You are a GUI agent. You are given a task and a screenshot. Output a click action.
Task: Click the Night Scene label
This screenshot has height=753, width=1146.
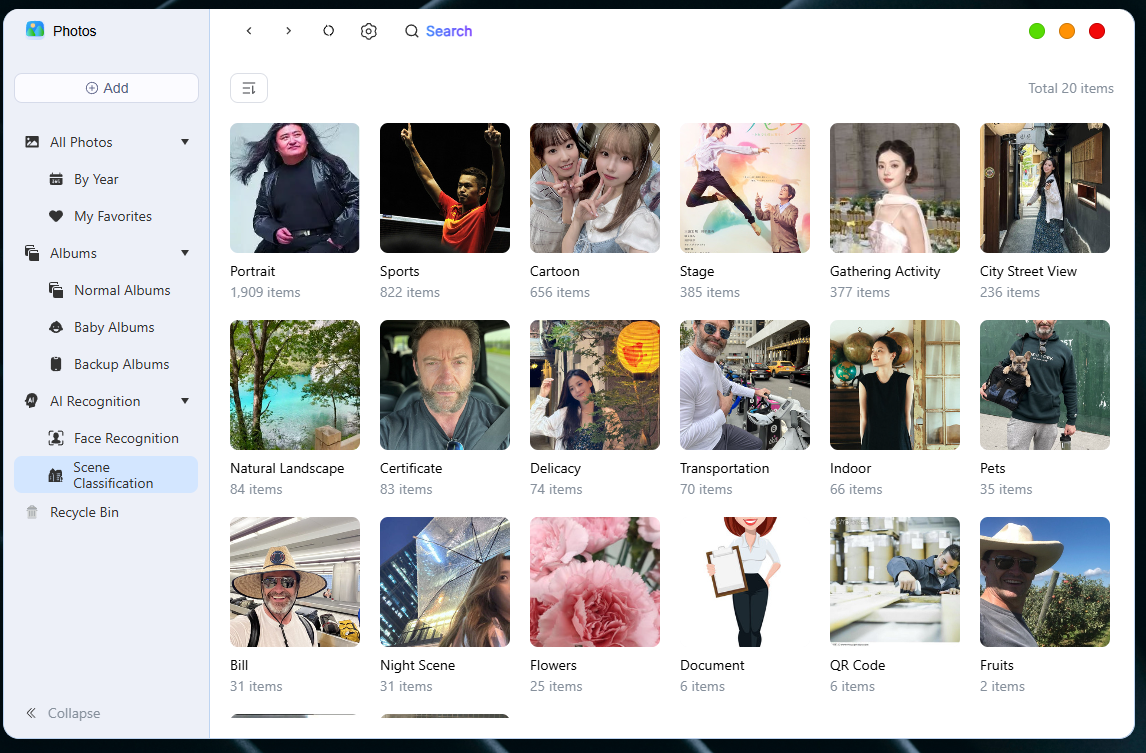tap(417, 665)
